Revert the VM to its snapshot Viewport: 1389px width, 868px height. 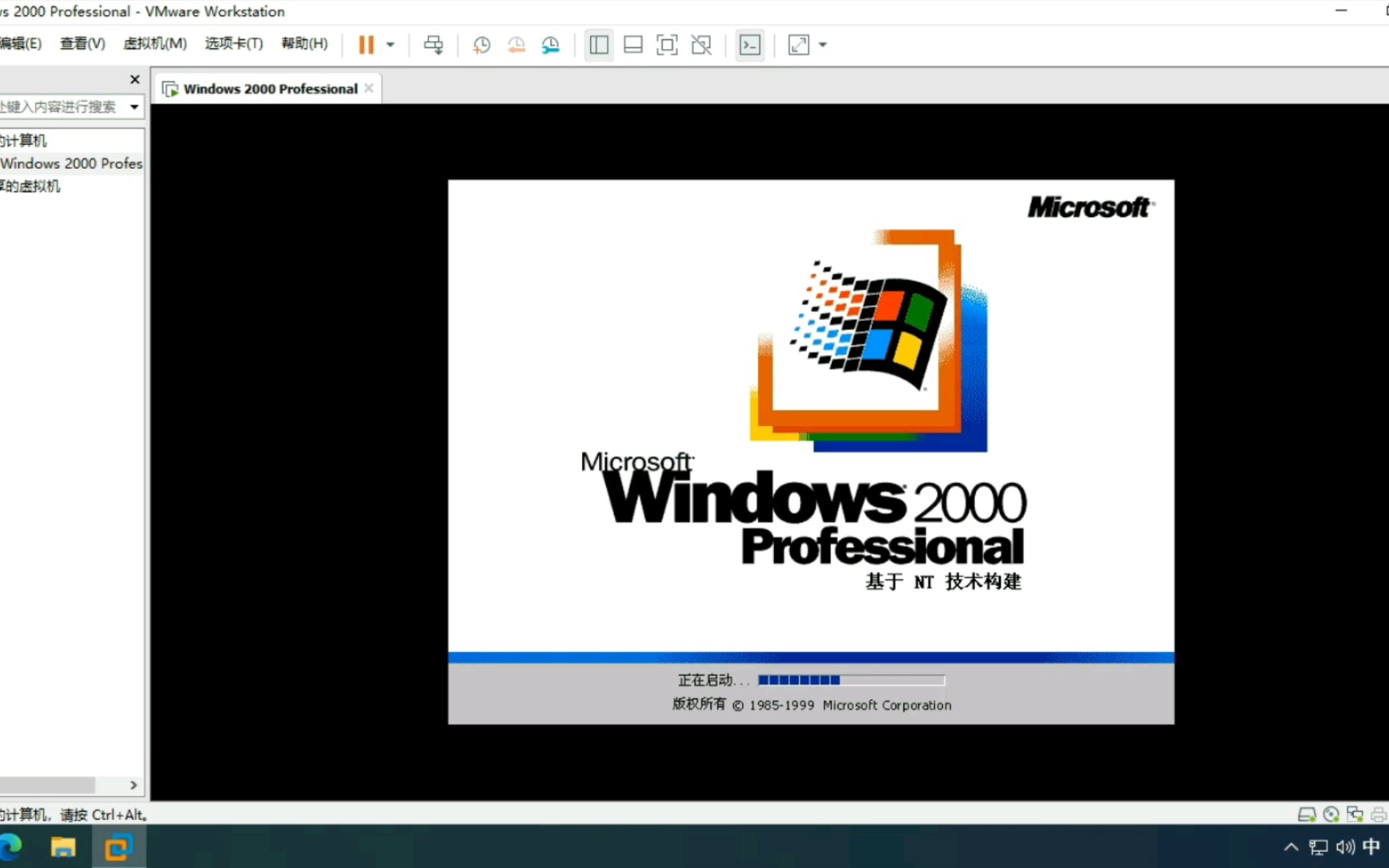(516, 44)
